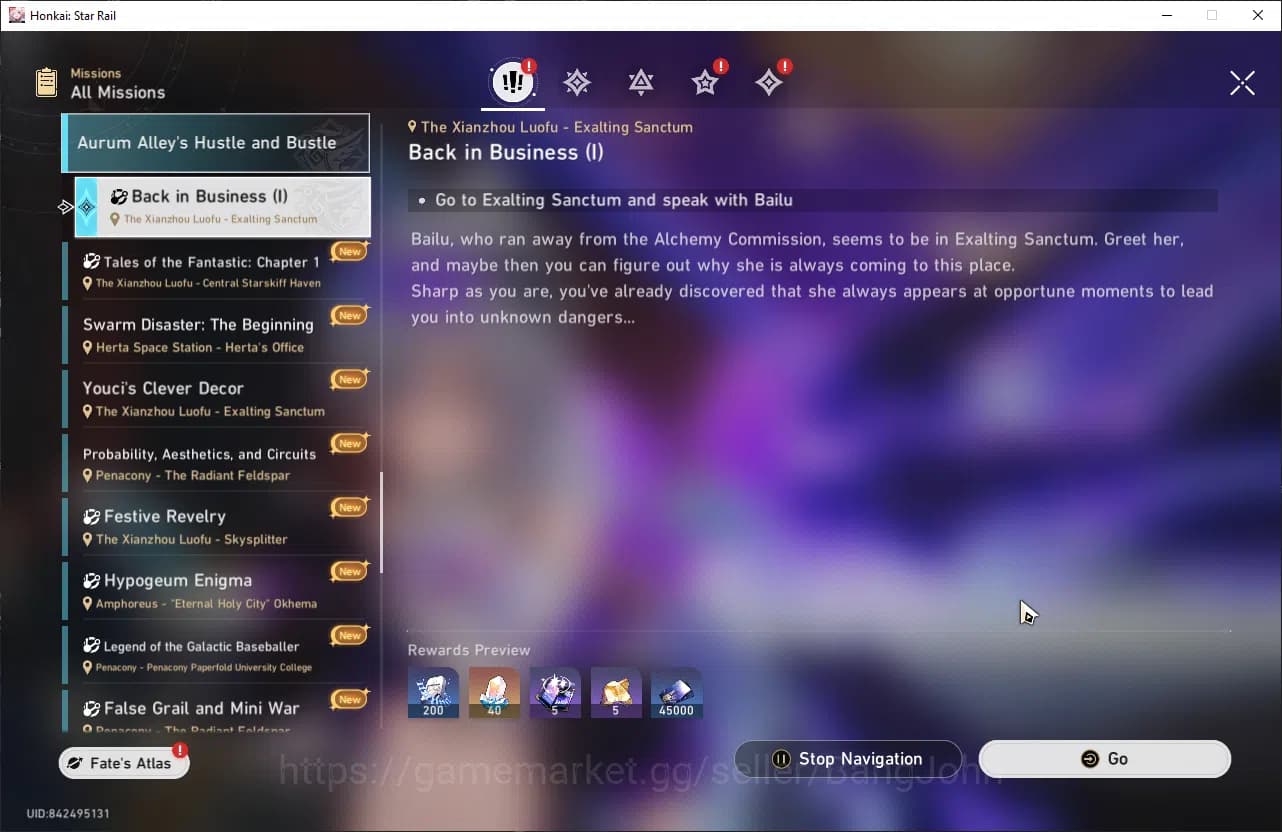Select the last diamond mission category tab
The image size is (1282, 832).
[x=768, y=83]
